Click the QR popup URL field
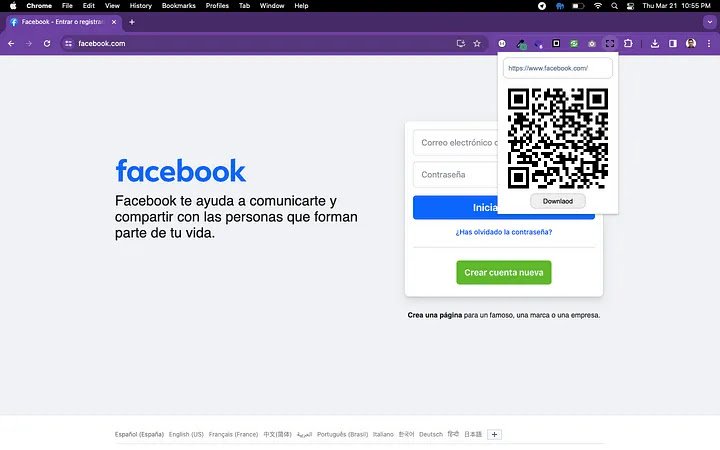 [557, 68]
